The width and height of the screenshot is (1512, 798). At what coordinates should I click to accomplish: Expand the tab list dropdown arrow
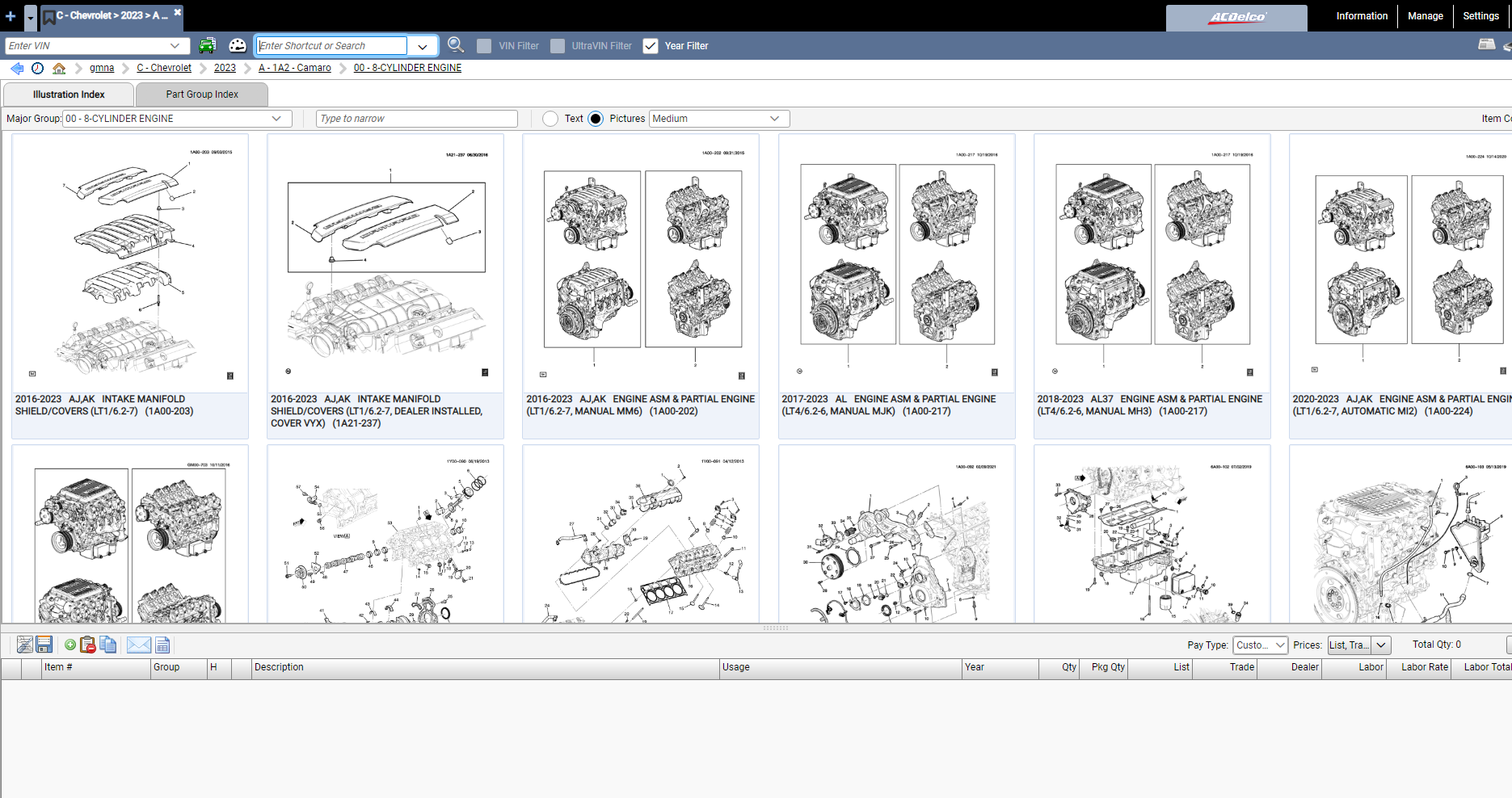[31, 17]
